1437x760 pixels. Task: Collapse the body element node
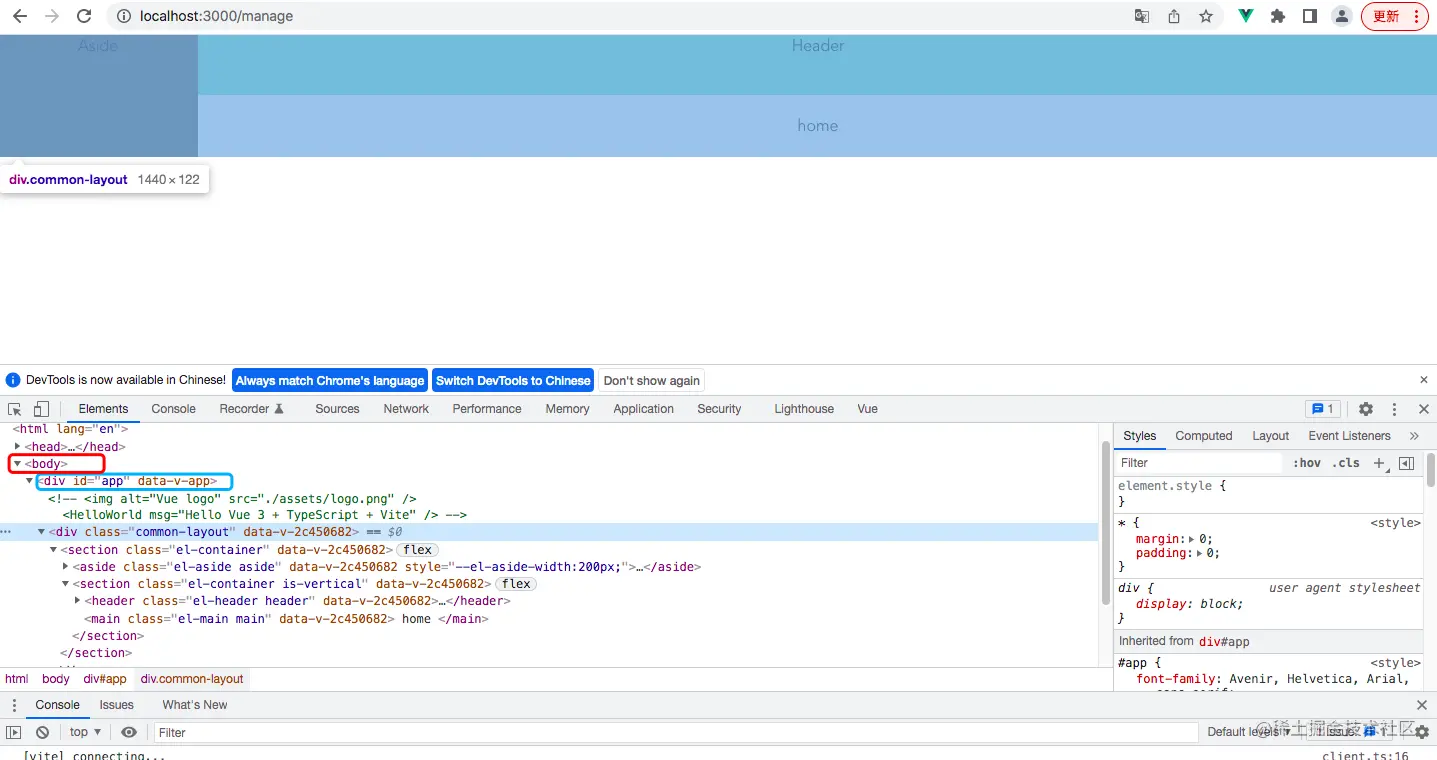[17, 464]
